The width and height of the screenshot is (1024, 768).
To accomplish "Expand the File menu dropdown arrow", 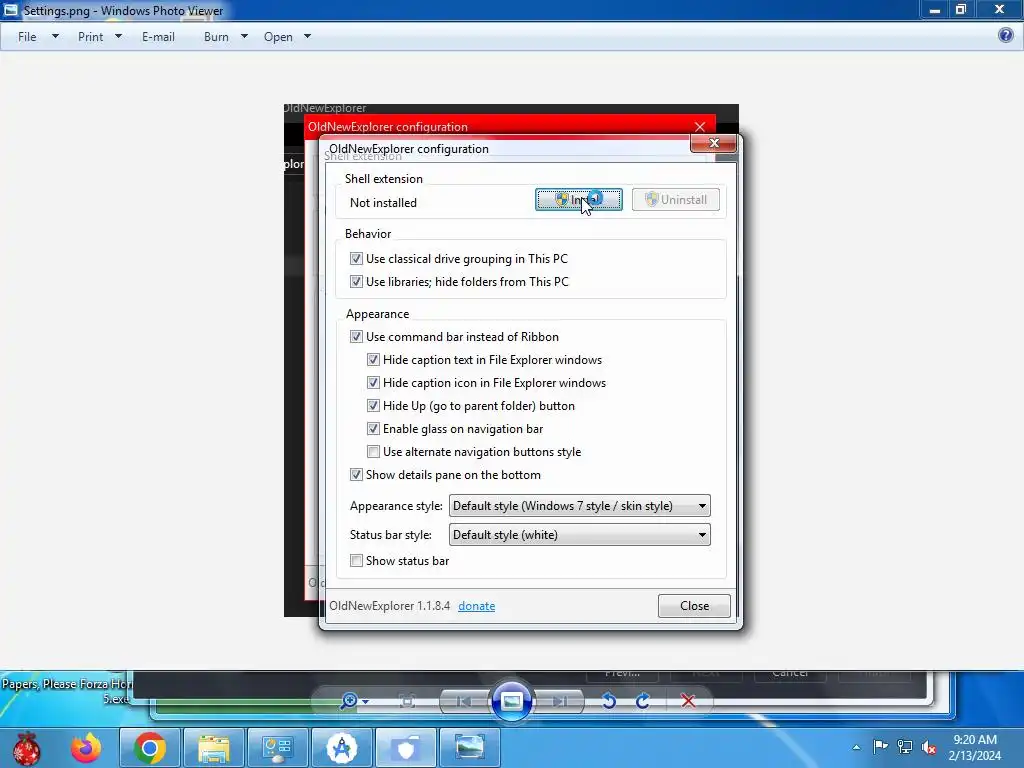I will pyautogui.click(x=56, y=37).
